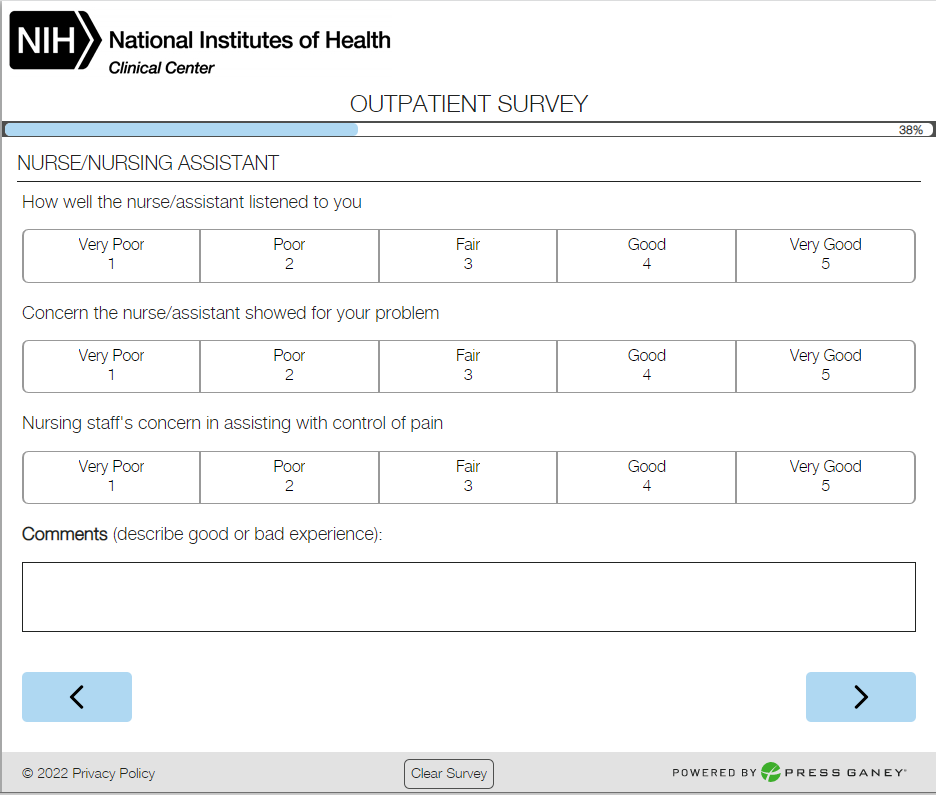Image resolution: width=936 pixels, height=795 pixels.
Task: Select Good 4 for concern shown for problem
Action: click(646, 366)
